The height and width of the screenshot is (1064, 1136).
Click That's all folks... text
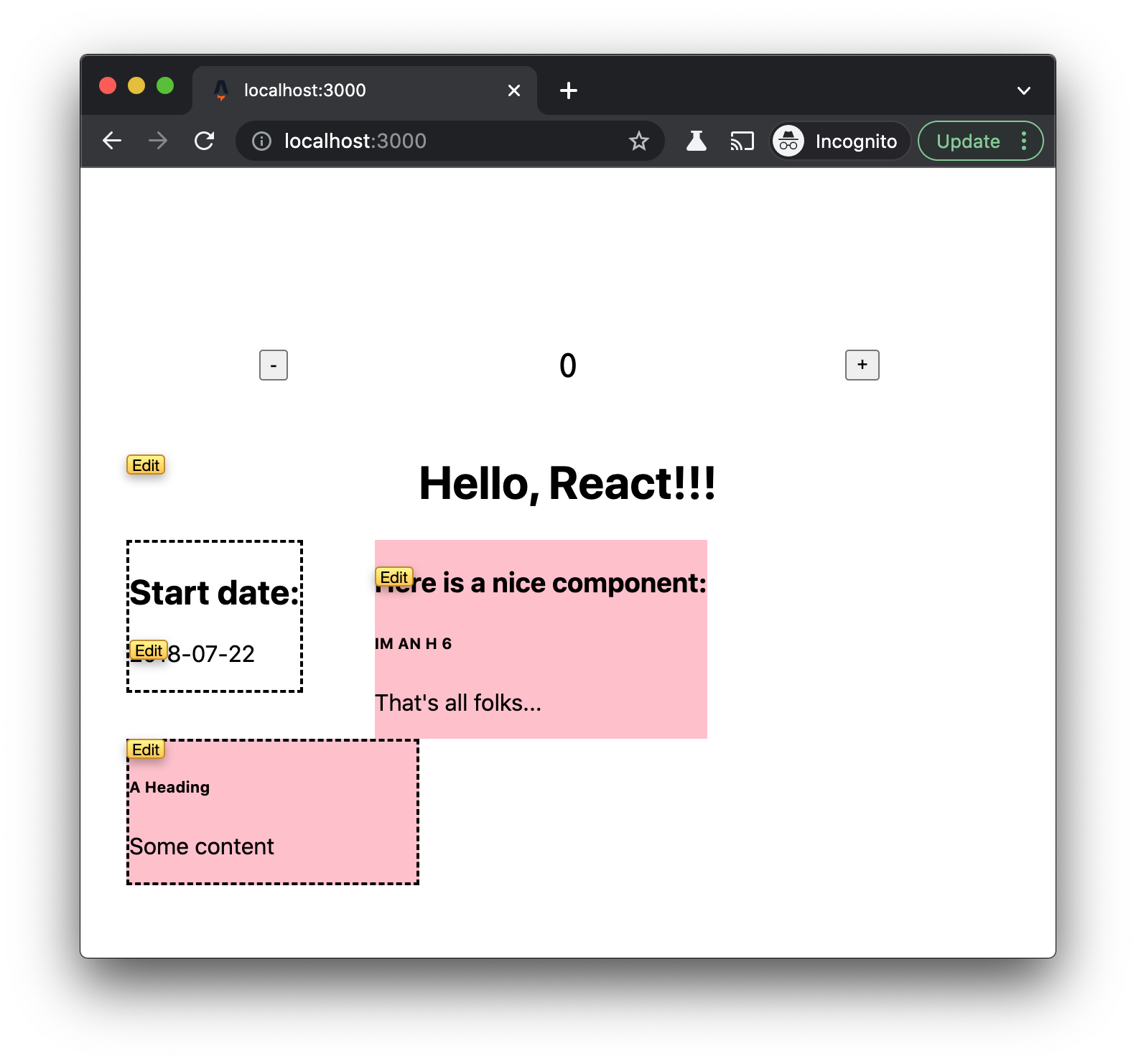tap(458, 703)
